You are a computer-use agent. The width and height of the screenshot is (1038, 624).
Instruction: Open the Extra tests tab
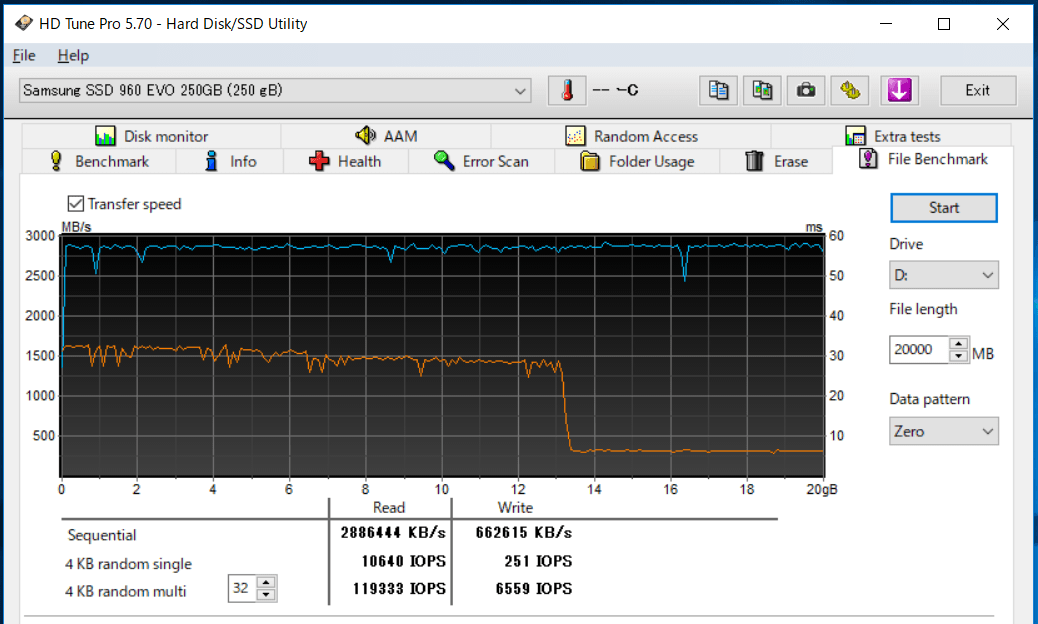click(x=892, y=136)
